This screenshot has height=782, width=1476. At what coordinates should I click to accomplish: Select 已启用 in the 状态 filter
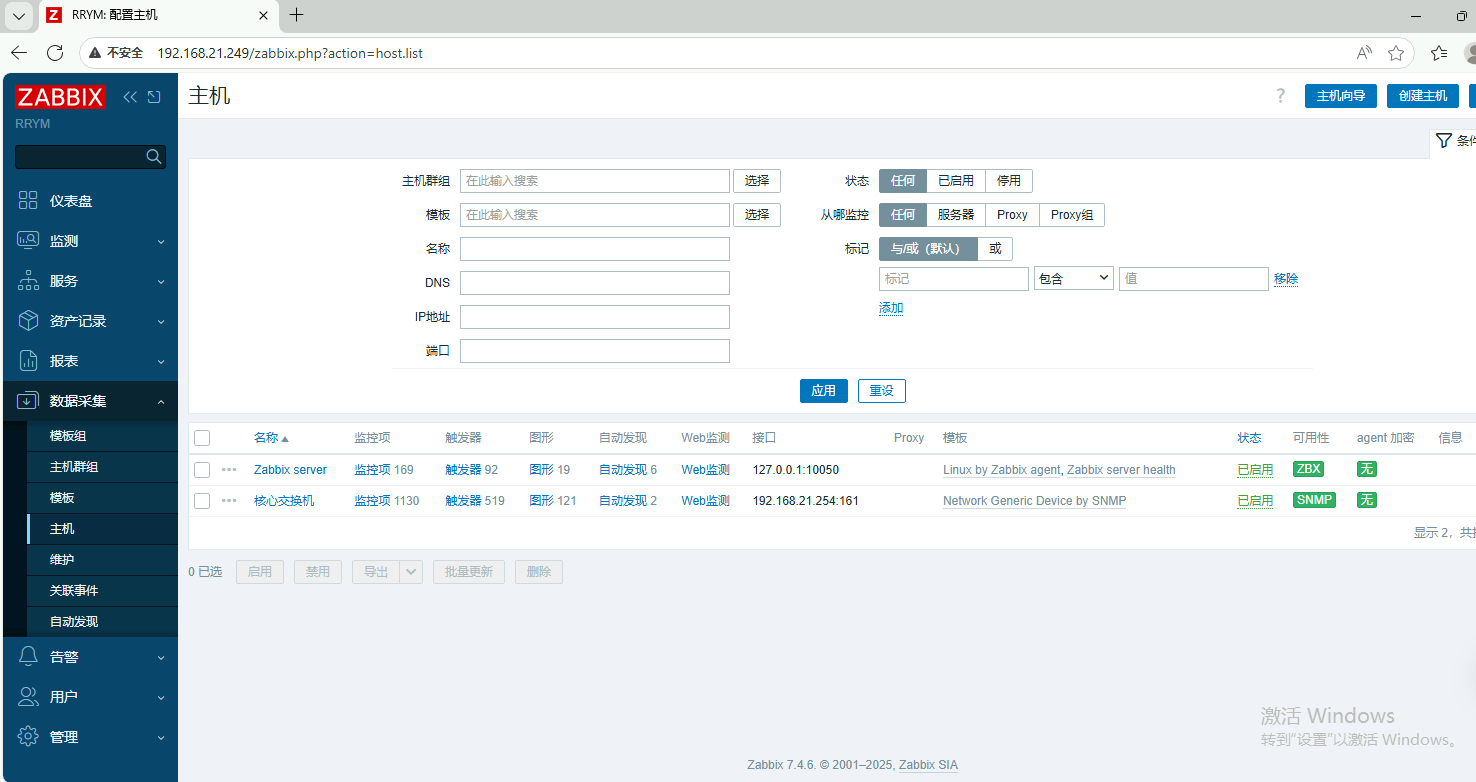pos(954,181)
